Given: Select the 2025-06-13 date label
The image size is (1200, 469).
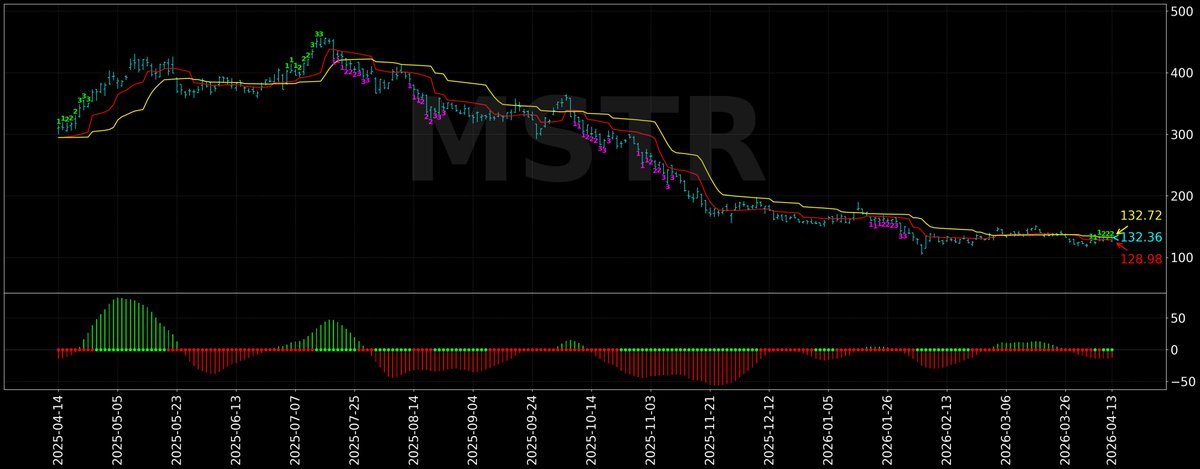Looking at the screenshot, I should (234, 428).
